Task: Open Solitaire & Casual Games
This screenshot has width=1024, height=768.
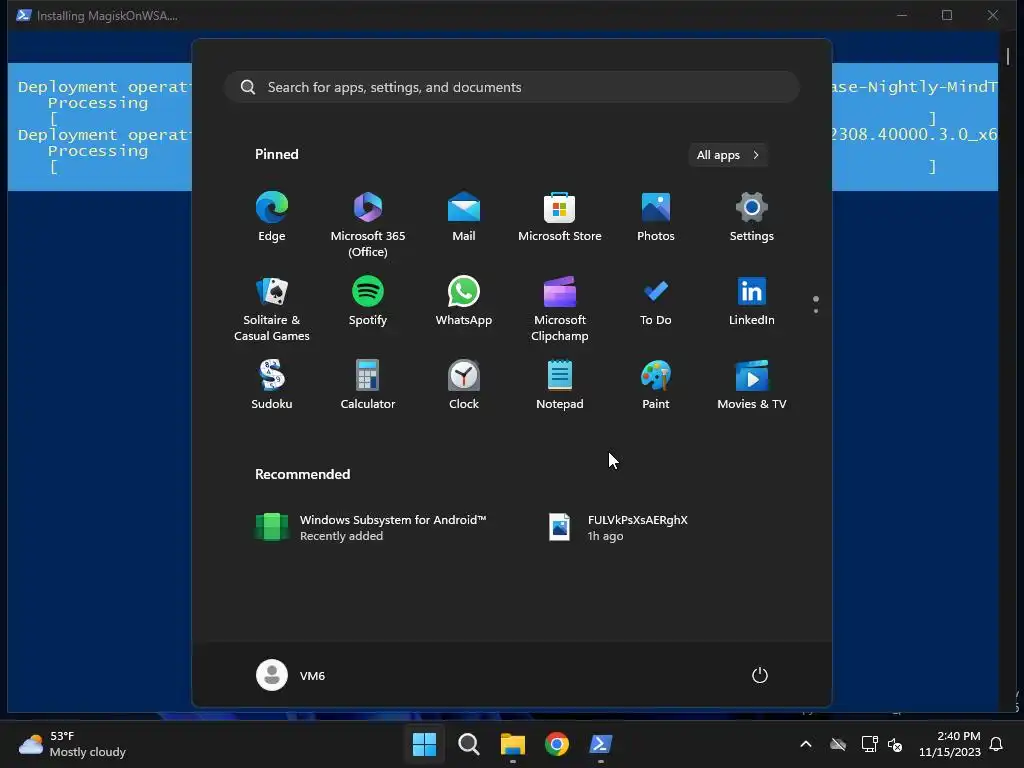Action: [x=272, y=309]
